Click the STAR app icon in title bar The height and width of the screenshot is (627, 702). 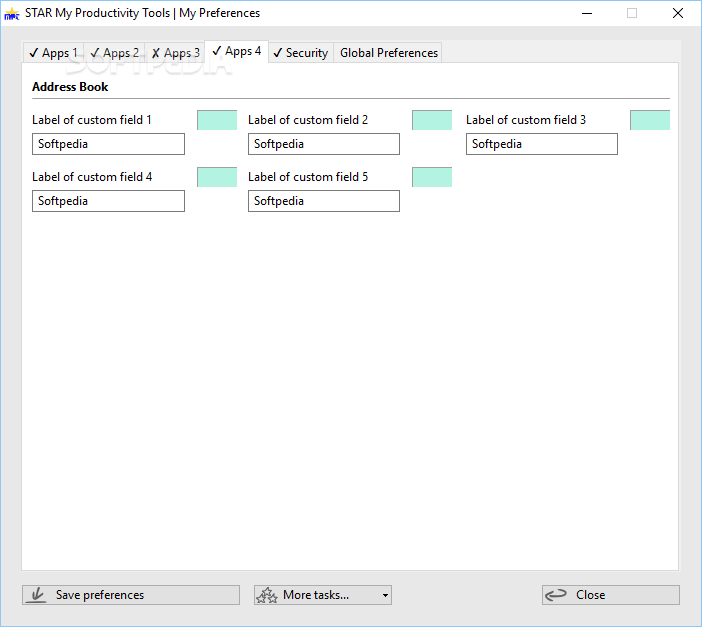pyautogui.click(x=12, y=13)
